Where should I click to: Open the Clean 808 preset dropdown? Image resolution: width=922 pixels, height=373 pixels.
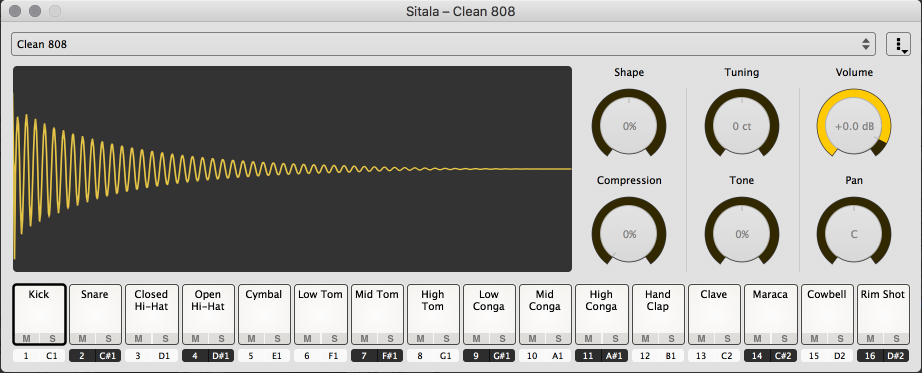[x=443, y=44]
